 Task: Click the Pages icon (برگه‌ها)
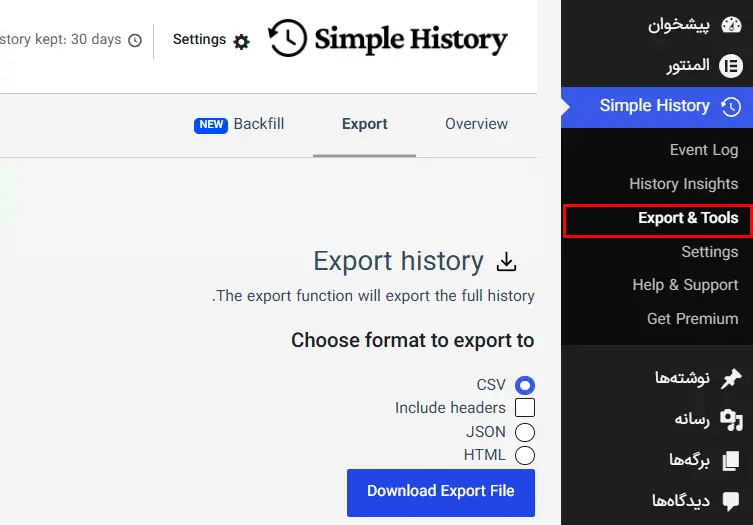[x=731, y=461]
